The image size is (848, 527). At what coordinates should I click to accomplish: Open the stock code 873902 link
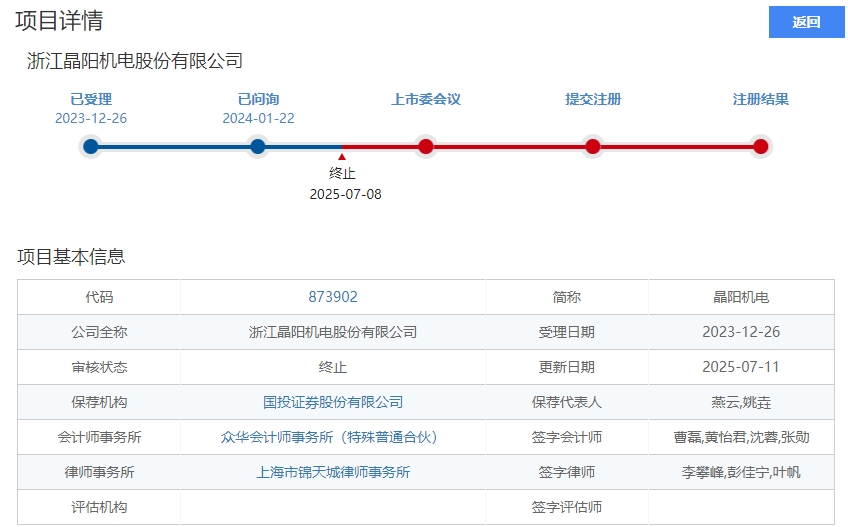point(333,297)
